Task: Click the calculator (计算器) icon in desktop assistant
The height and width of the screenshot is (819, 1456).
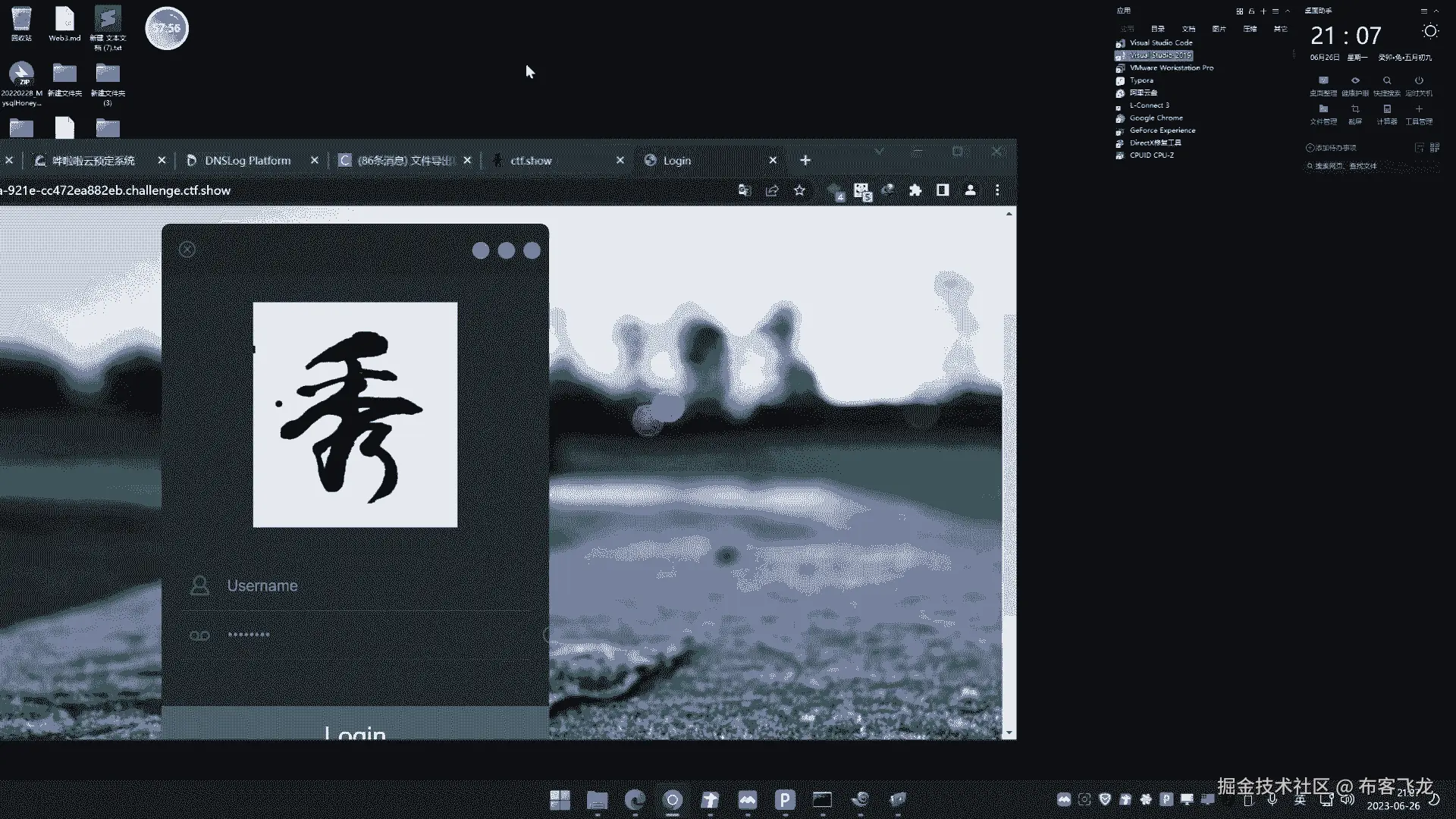Action: point(1387,109)
